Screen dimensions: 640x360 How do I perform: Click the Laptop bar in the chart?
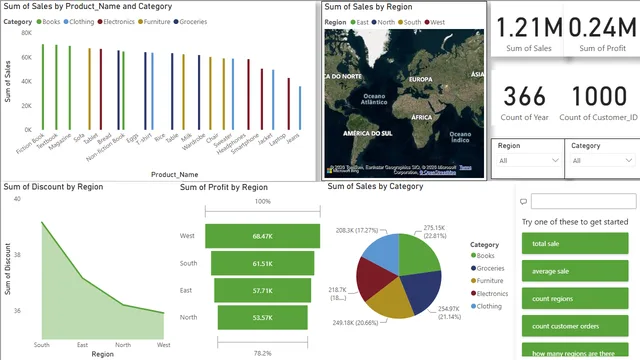pos(289,104)
